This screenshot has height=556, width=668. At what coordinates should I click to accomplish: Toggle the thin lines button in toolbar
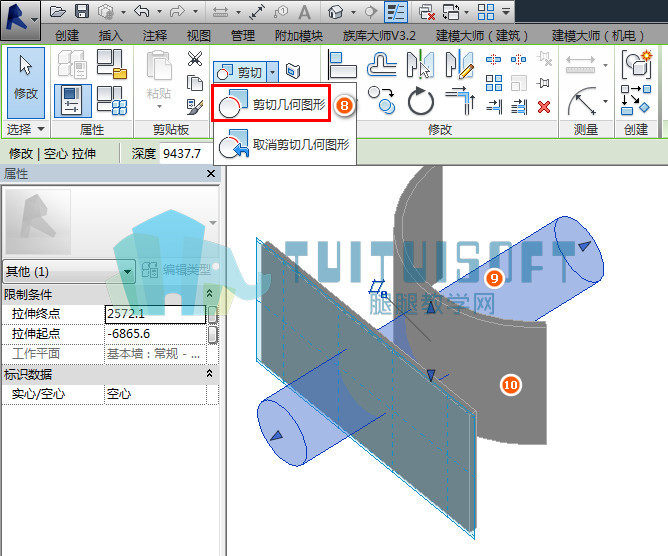(396, 12)
